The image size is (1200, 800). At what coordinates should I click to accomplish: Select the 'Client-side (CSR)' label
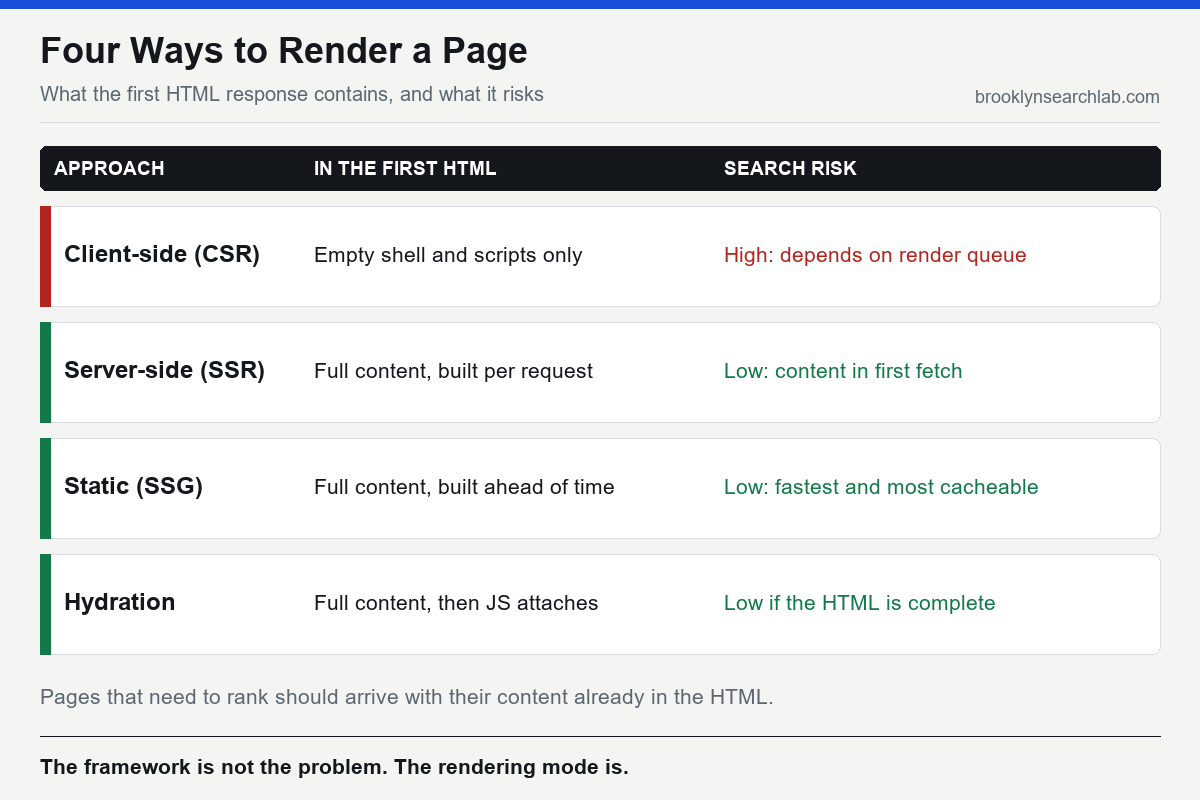coord(162,255)
